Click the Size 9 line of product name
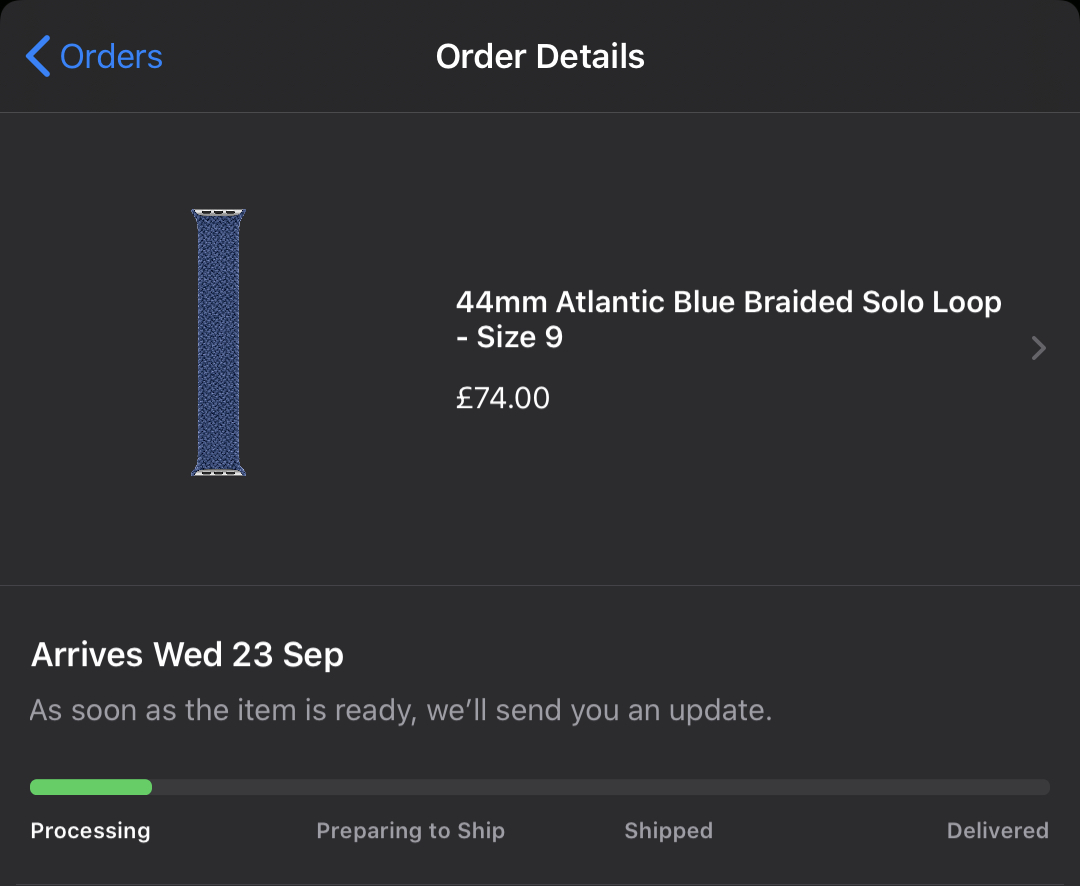1080x886 pixels. tap(510, 337)
